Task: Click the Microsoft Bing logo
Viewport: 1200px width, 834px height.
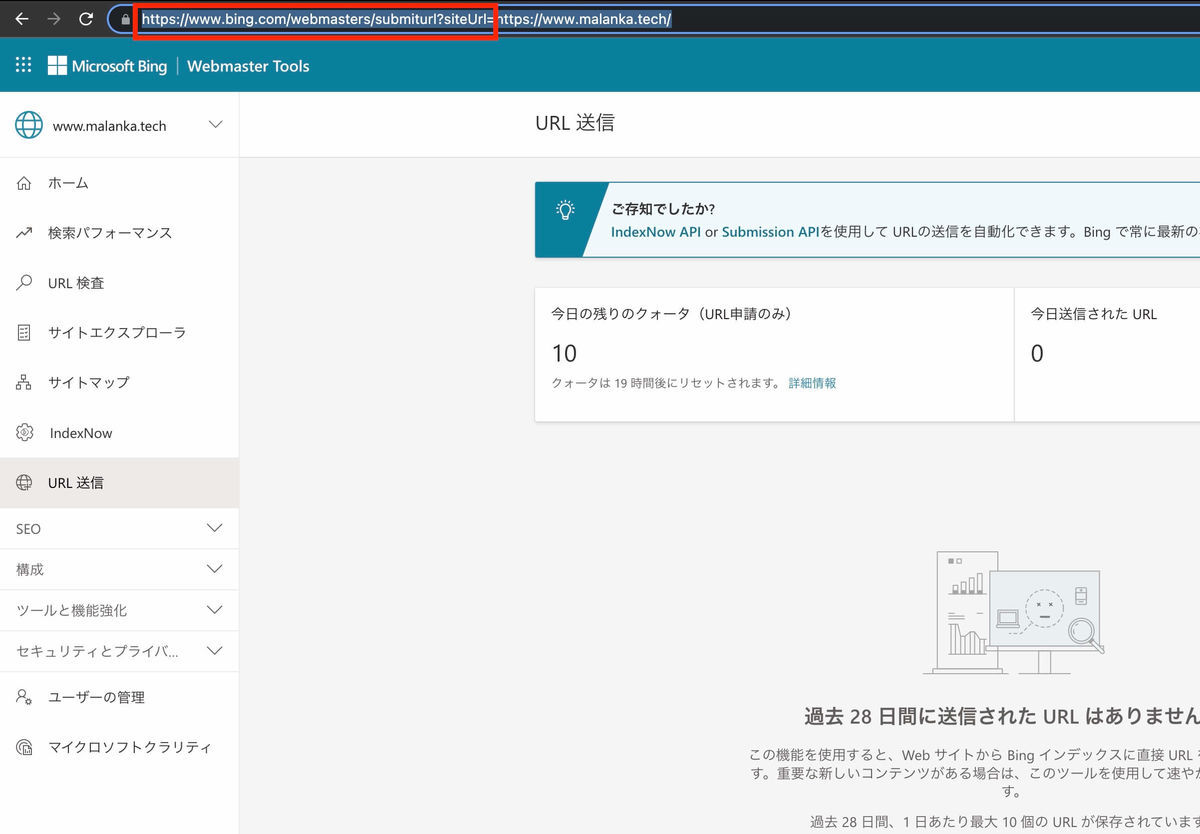Action: tap(107, 66)
